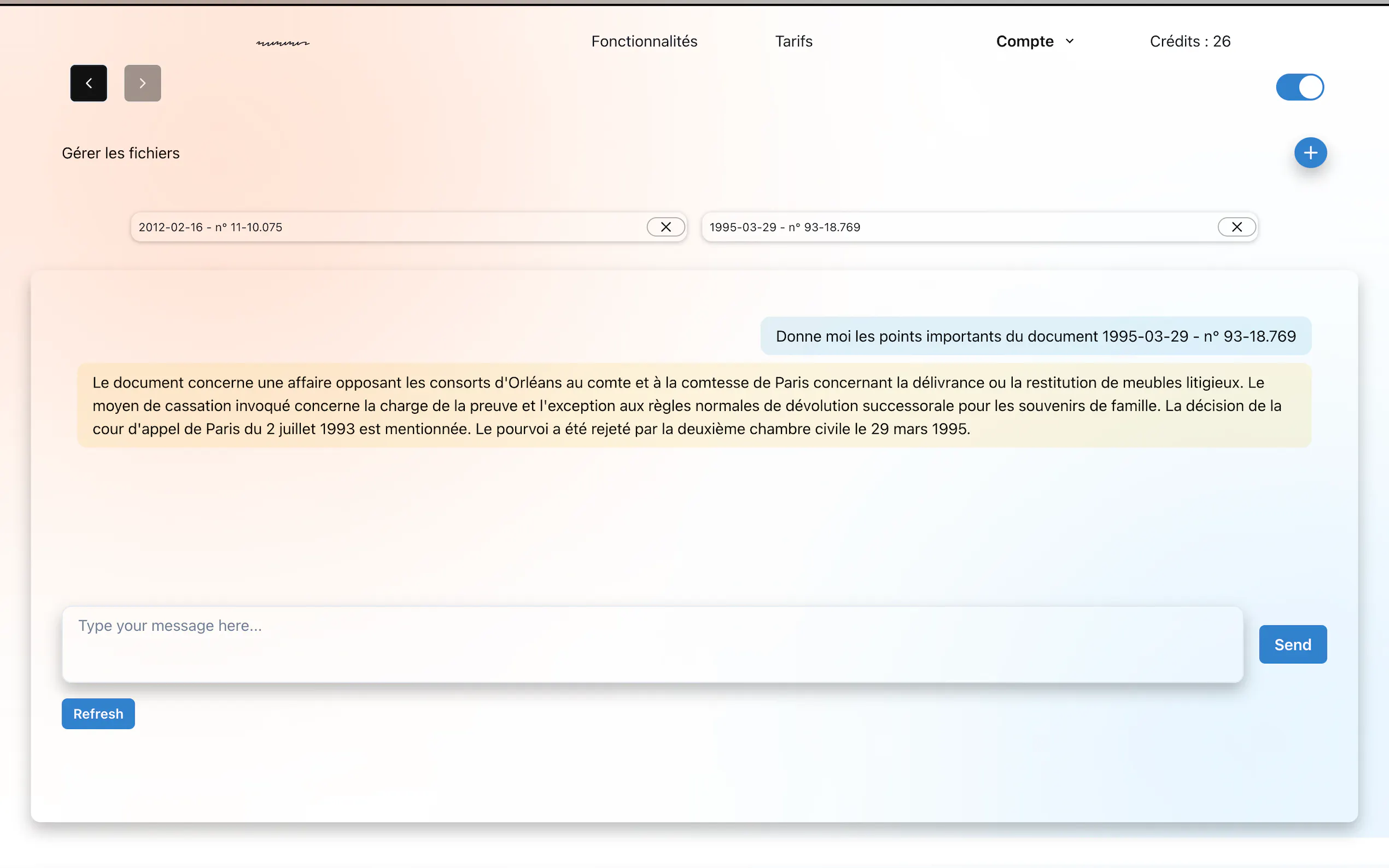Image resolution: width=1389 pixels, height=868 pixels.
Task: Toggle the blue switch at top right
Action: pyautogui.click(x=1299, y=87)
